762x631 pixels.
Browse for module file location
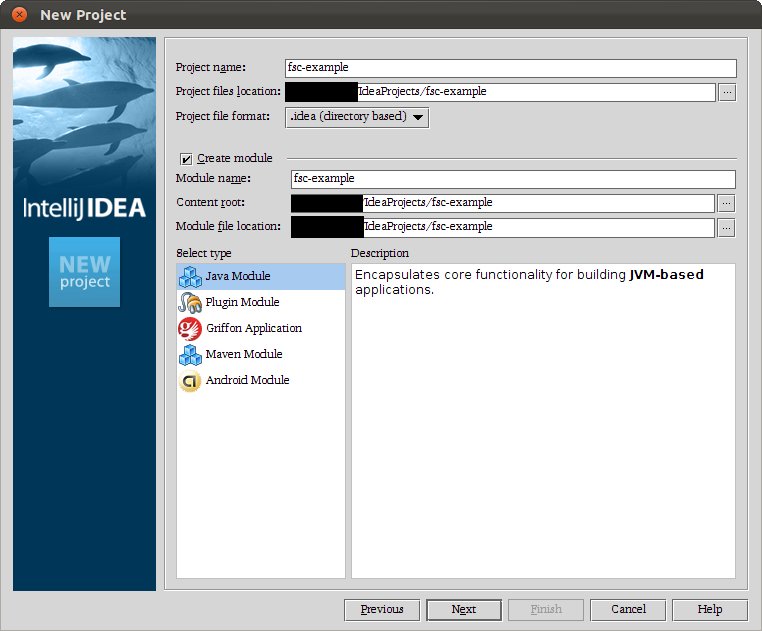pos(726,228)
